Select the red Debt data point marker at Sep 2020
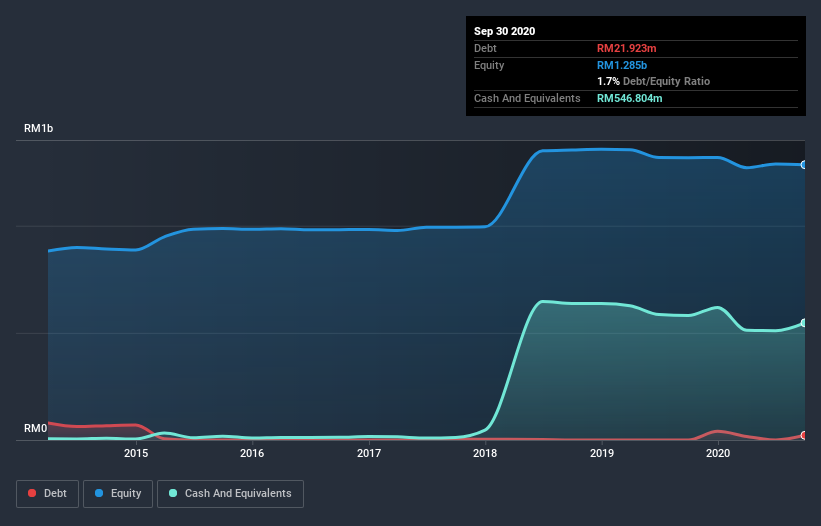 coord(804,435)
